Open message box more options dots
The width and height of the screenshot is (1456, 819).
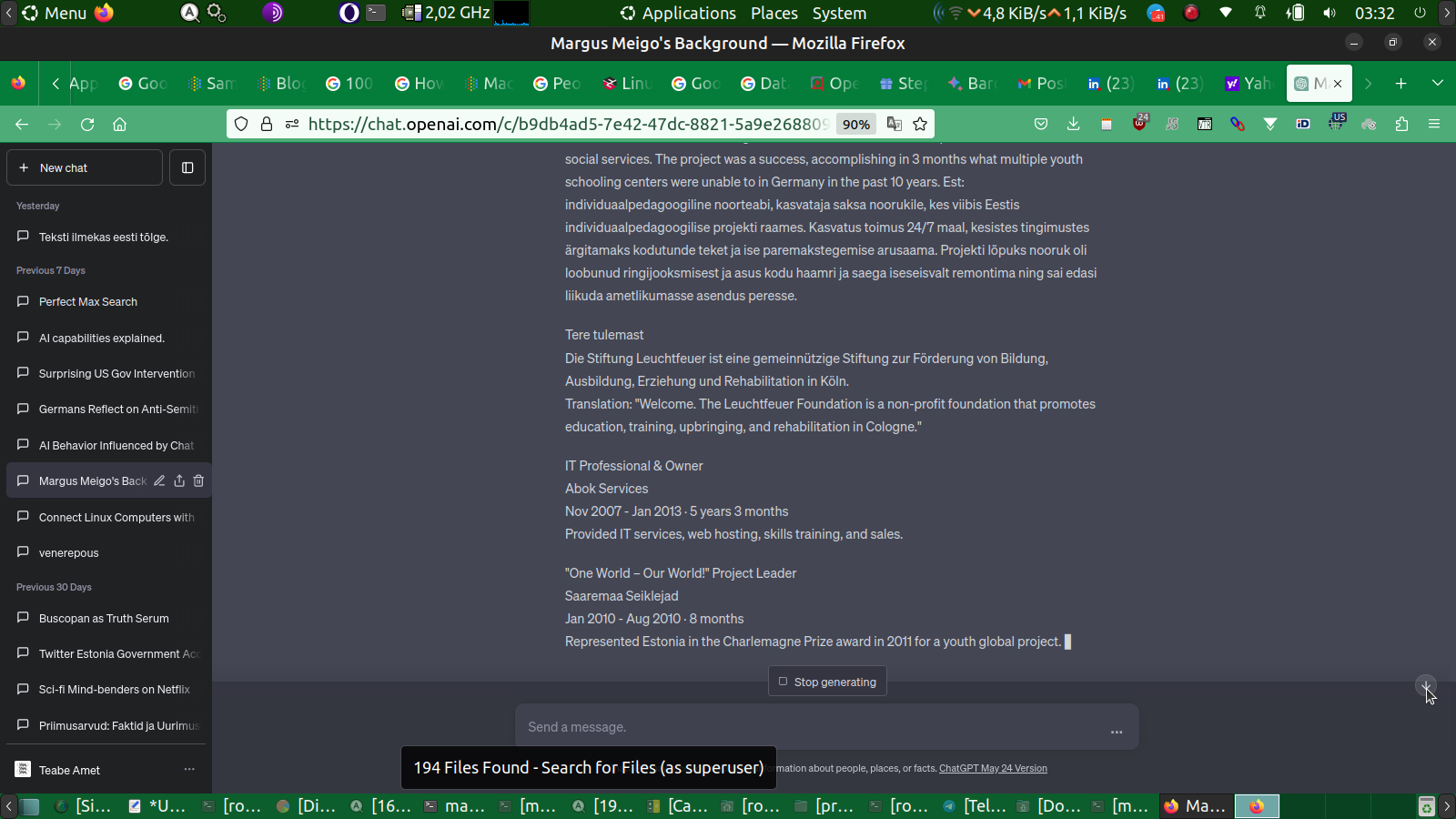[1117, 731]
